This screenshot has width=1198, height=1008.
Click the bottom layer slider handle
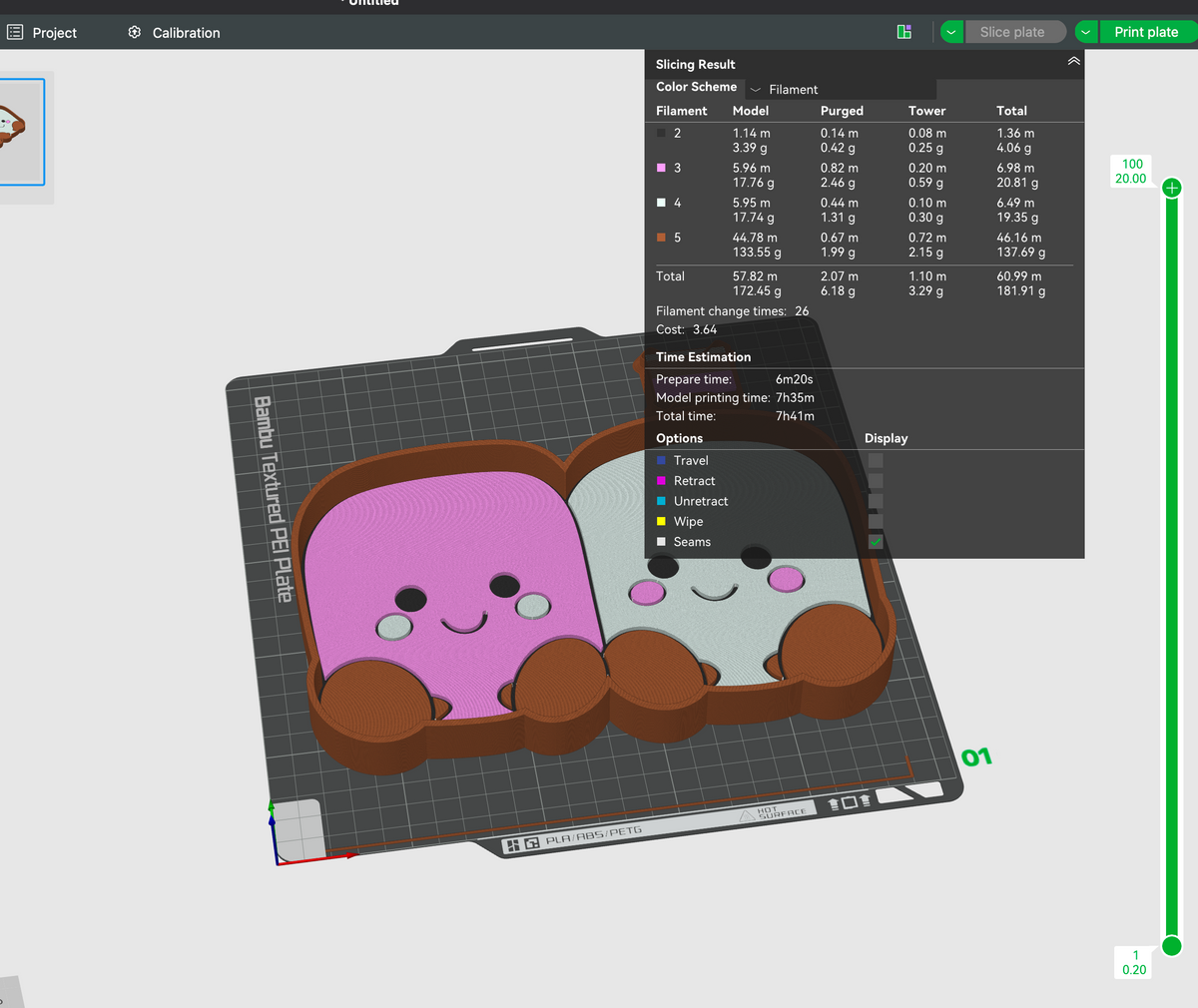tap(1172, 945)
